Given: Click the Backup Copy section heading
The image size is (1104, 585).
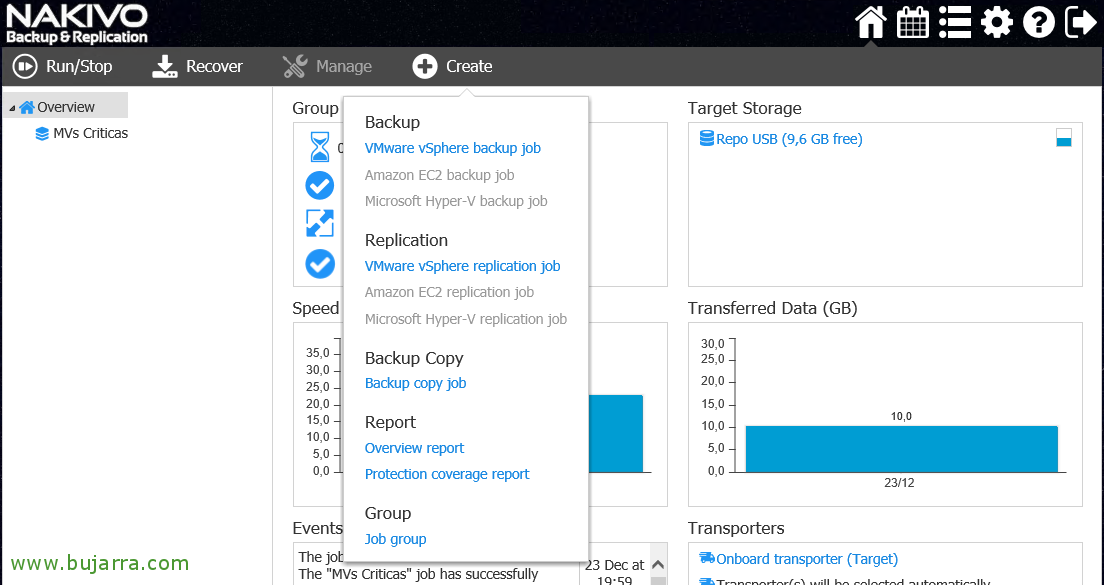Looking at the screenshot, I should [414, 358].
